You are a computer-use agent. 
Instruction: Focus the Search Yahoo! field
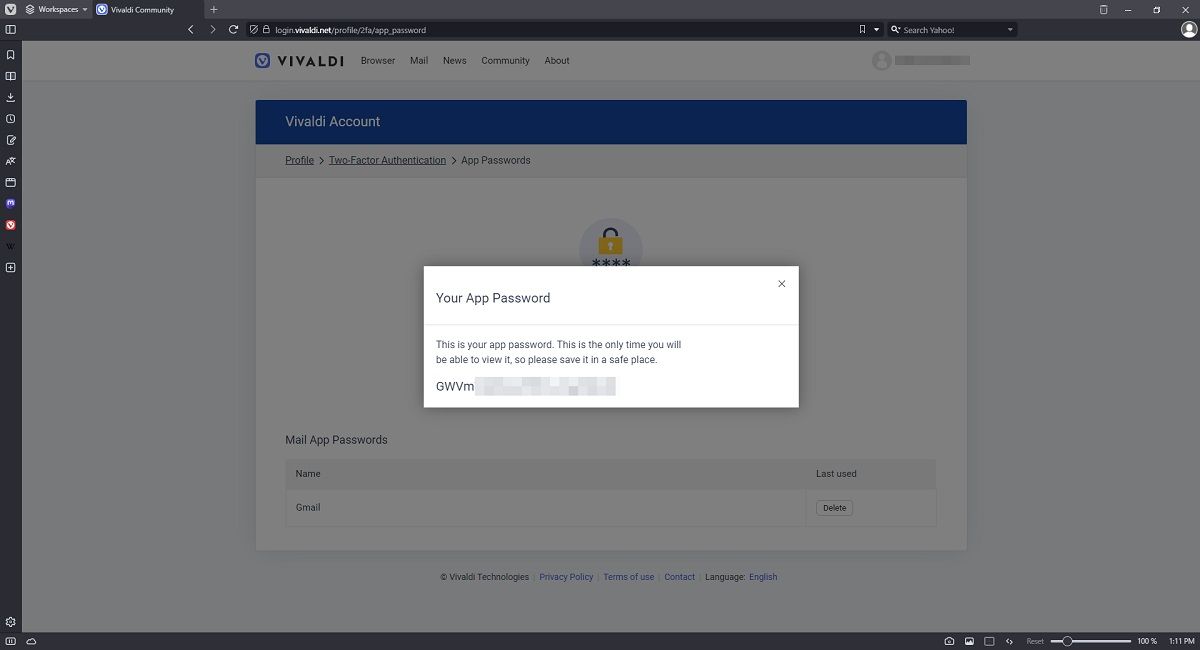(950, 30)
